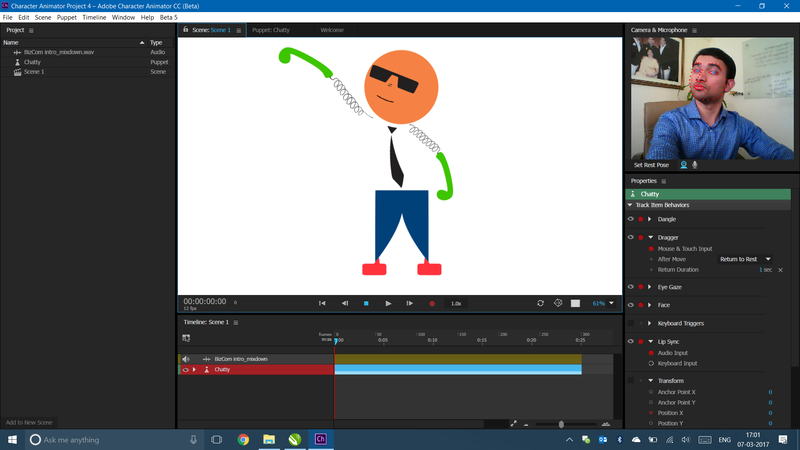Mute the BizCom intro_mixdown audio track
The height and width of the screenshot is (450, 800).
pyautogui.click(x=185, y=359)
